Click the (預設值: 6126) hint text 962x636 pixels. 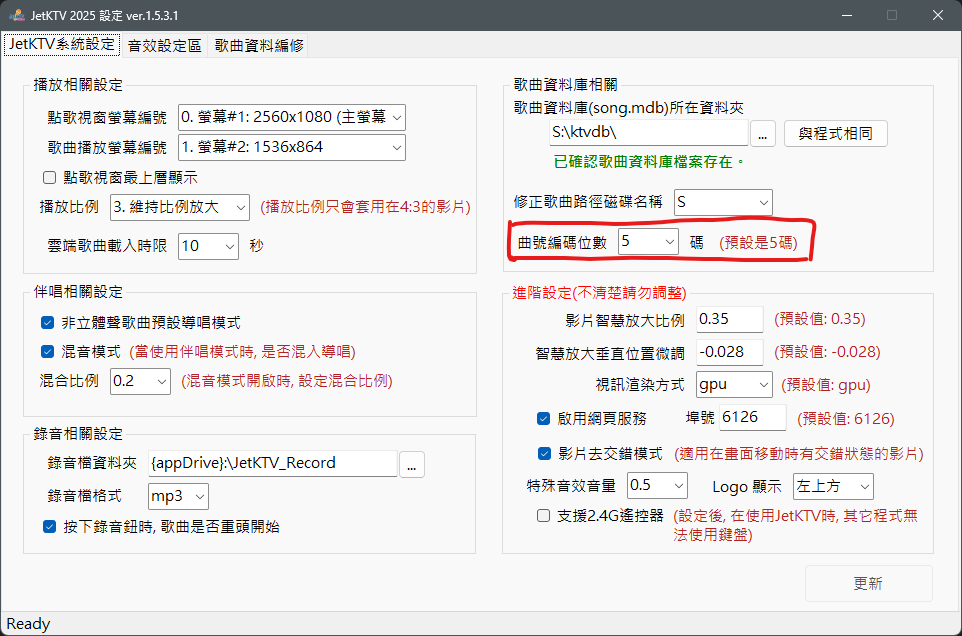click(845, 419)
